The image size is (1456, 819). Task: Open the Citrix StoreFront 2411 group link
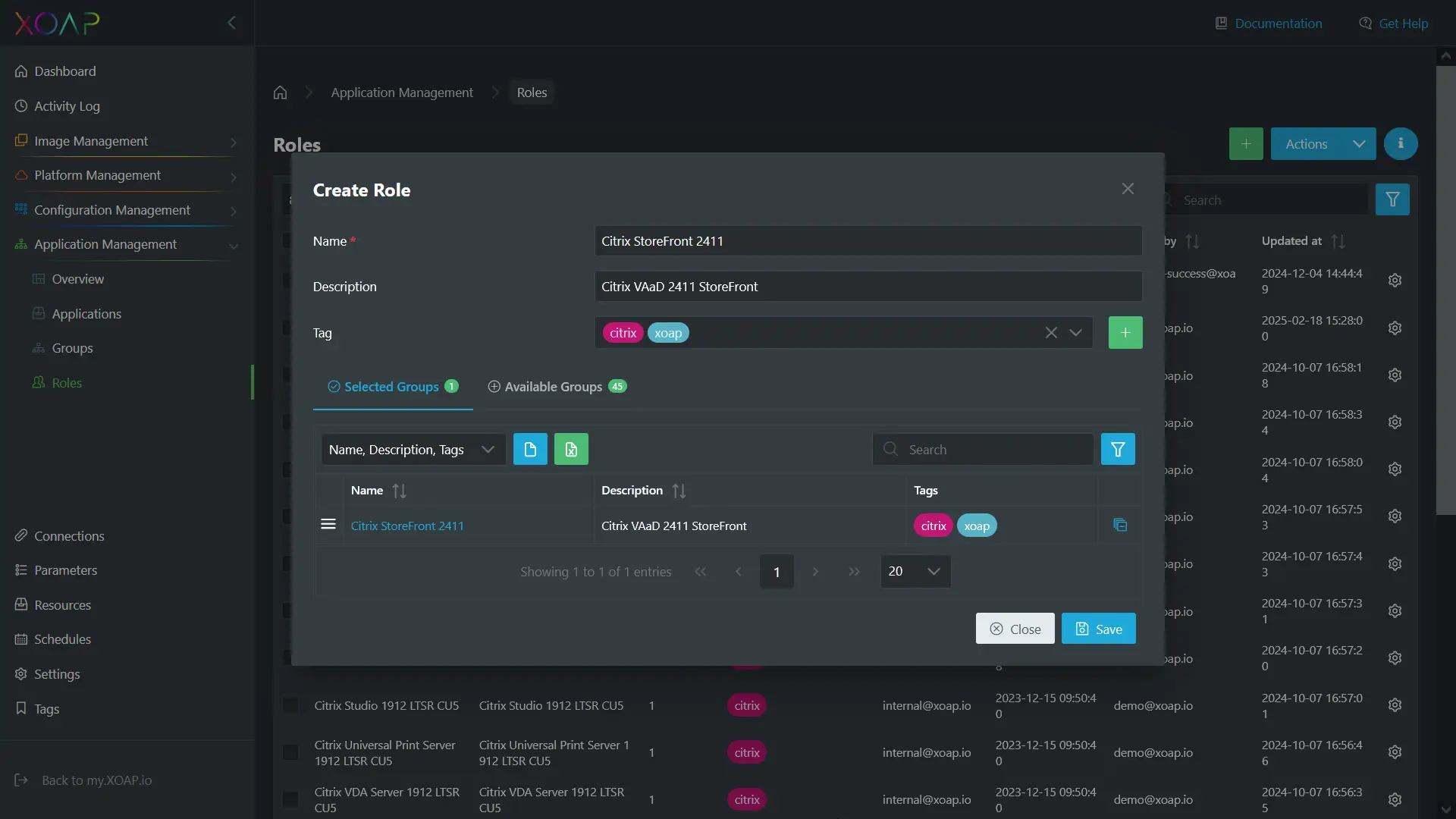[x=406, y=526]
